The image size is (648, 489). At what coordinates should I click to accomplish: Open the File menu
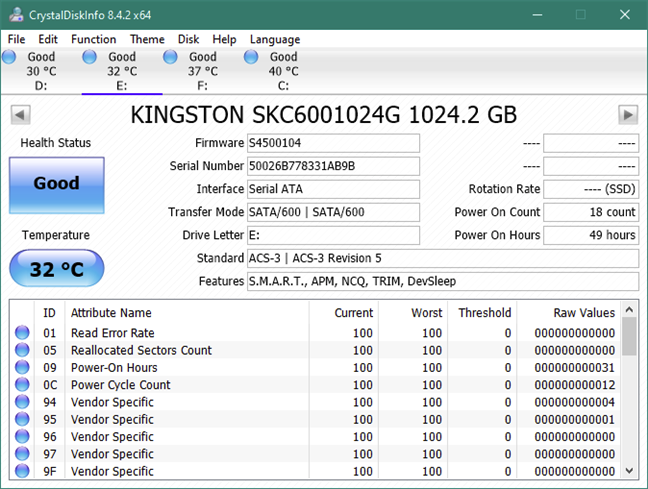coord(17,39)
